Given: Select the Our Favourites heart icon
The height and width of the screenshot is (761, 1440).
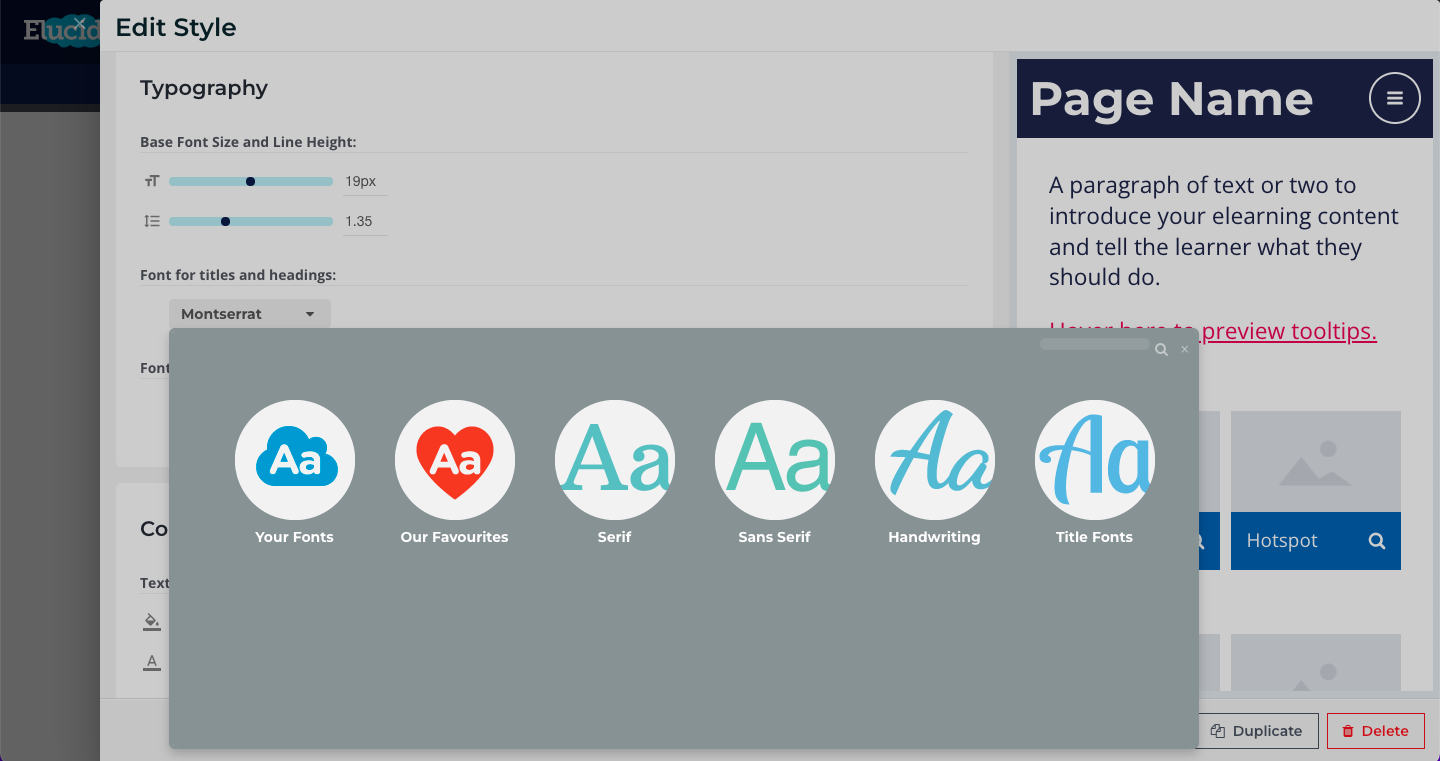Looking at the screenshot, I should (455, 460).
